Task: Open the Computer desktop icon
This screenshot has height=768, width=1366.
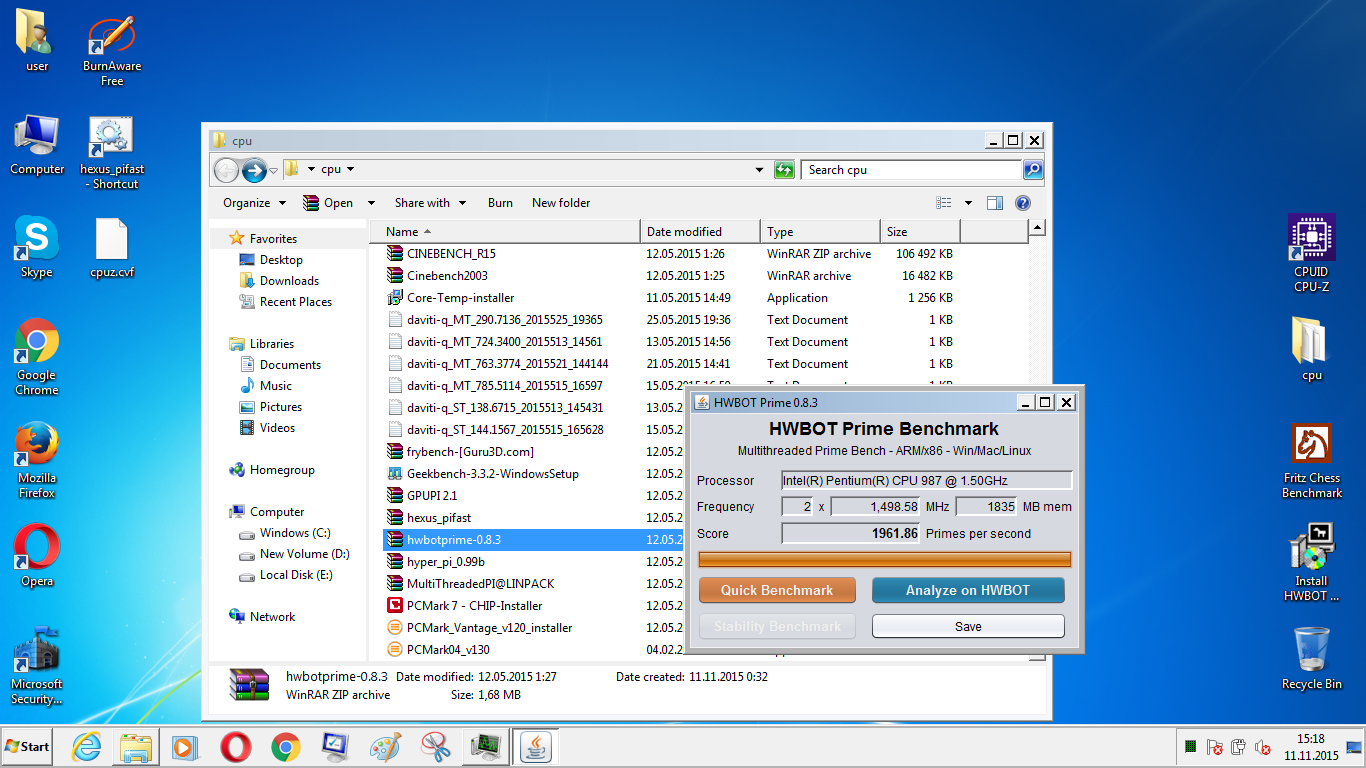Action: click(37, 145)
